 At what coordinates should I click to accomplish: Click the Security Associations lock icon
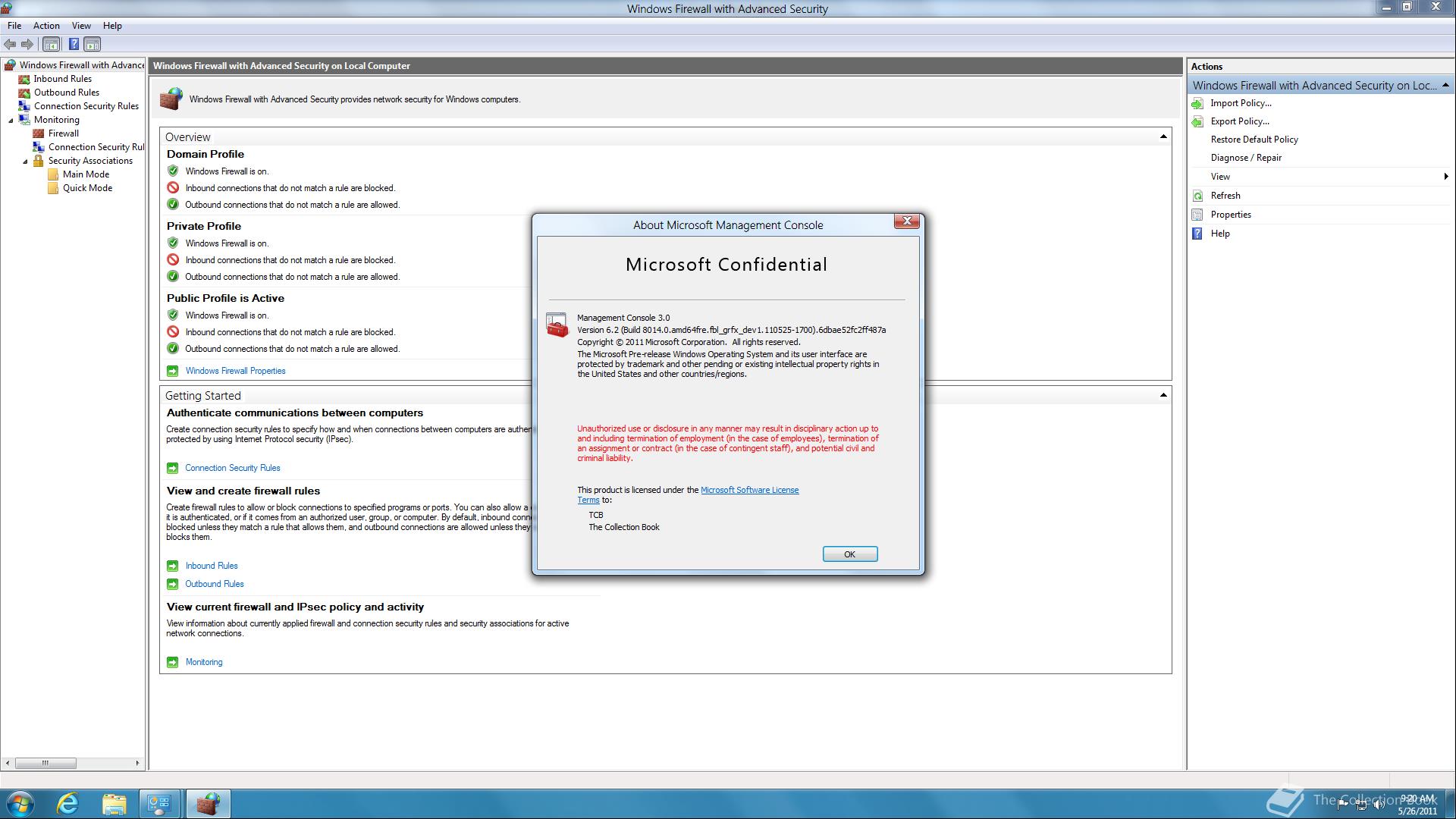(x=39, y=161)
